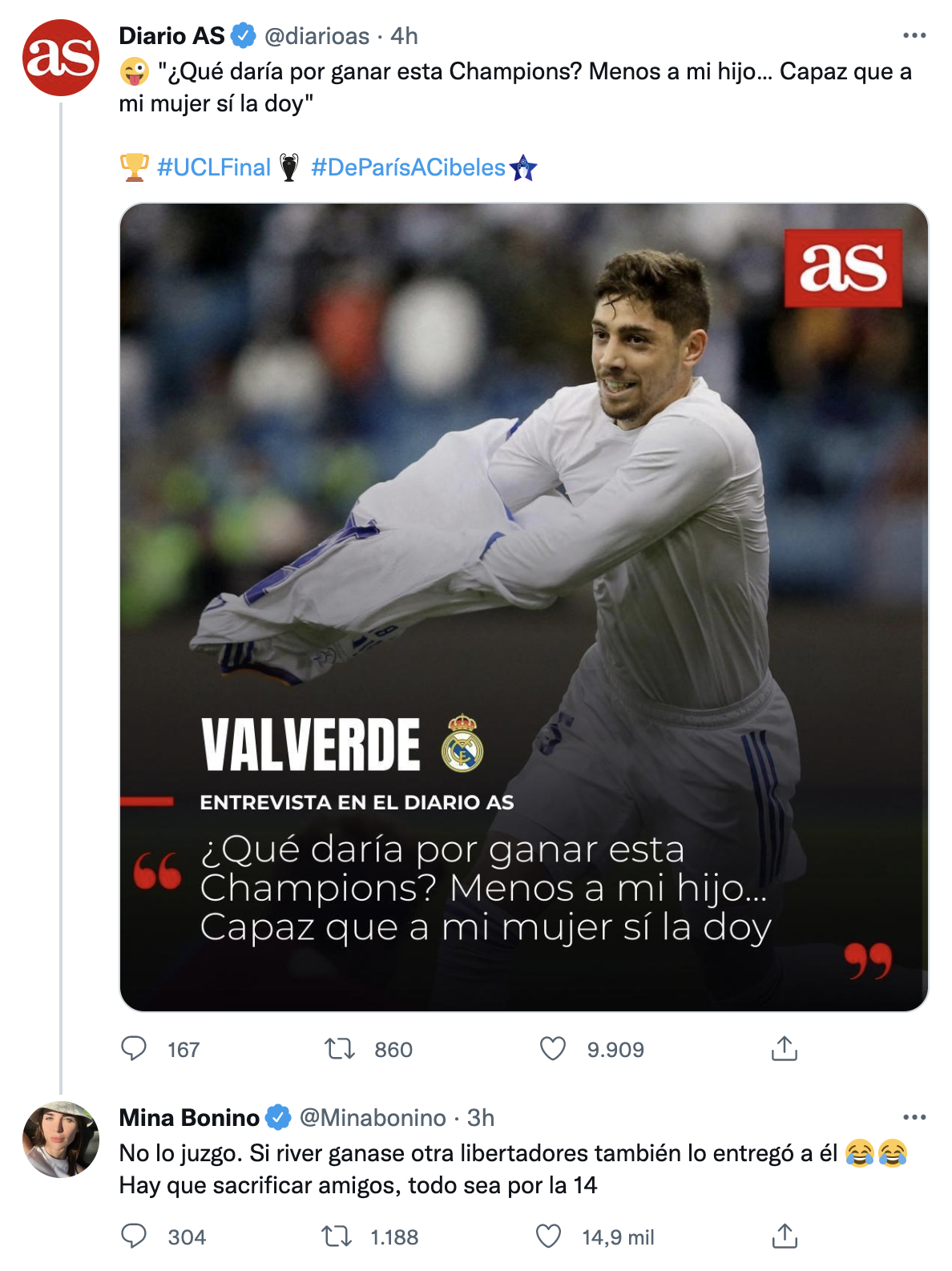Screen dimensions: 952x1271
Task: Like Mina Bonino's tweet
Action: tap(549, 1237)
